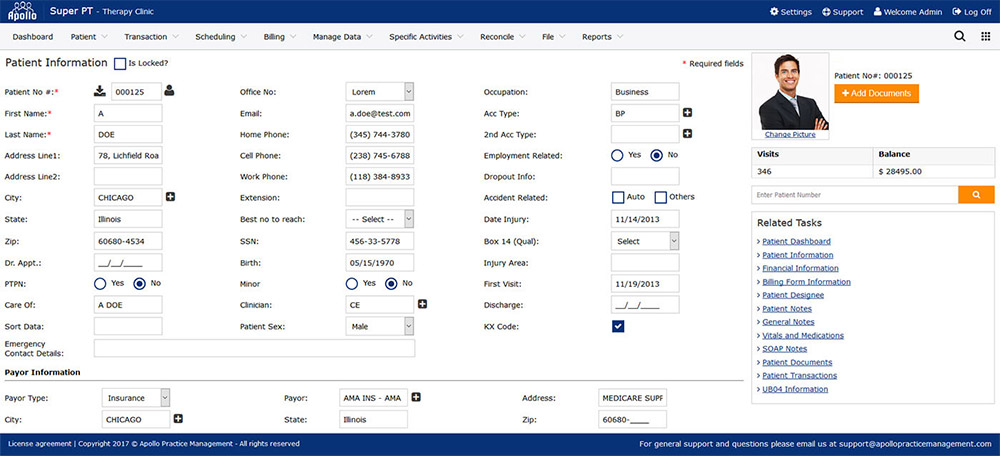Click the Add Documents button

(876, 93)
